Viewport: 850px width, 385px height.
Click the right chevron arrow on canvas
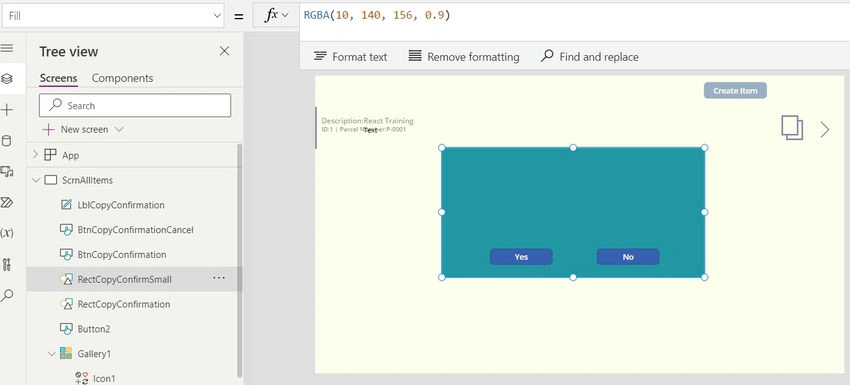tap(825, 130)
